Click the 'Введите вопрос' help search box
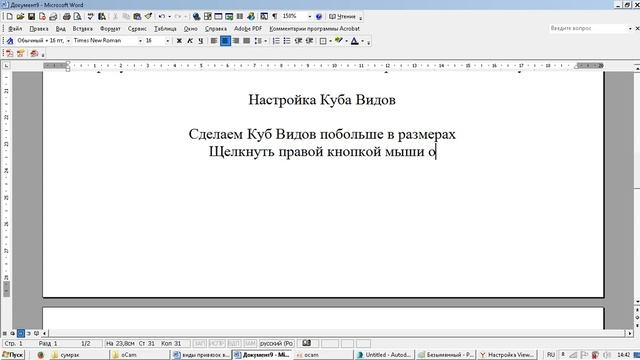 click(588, 29)
